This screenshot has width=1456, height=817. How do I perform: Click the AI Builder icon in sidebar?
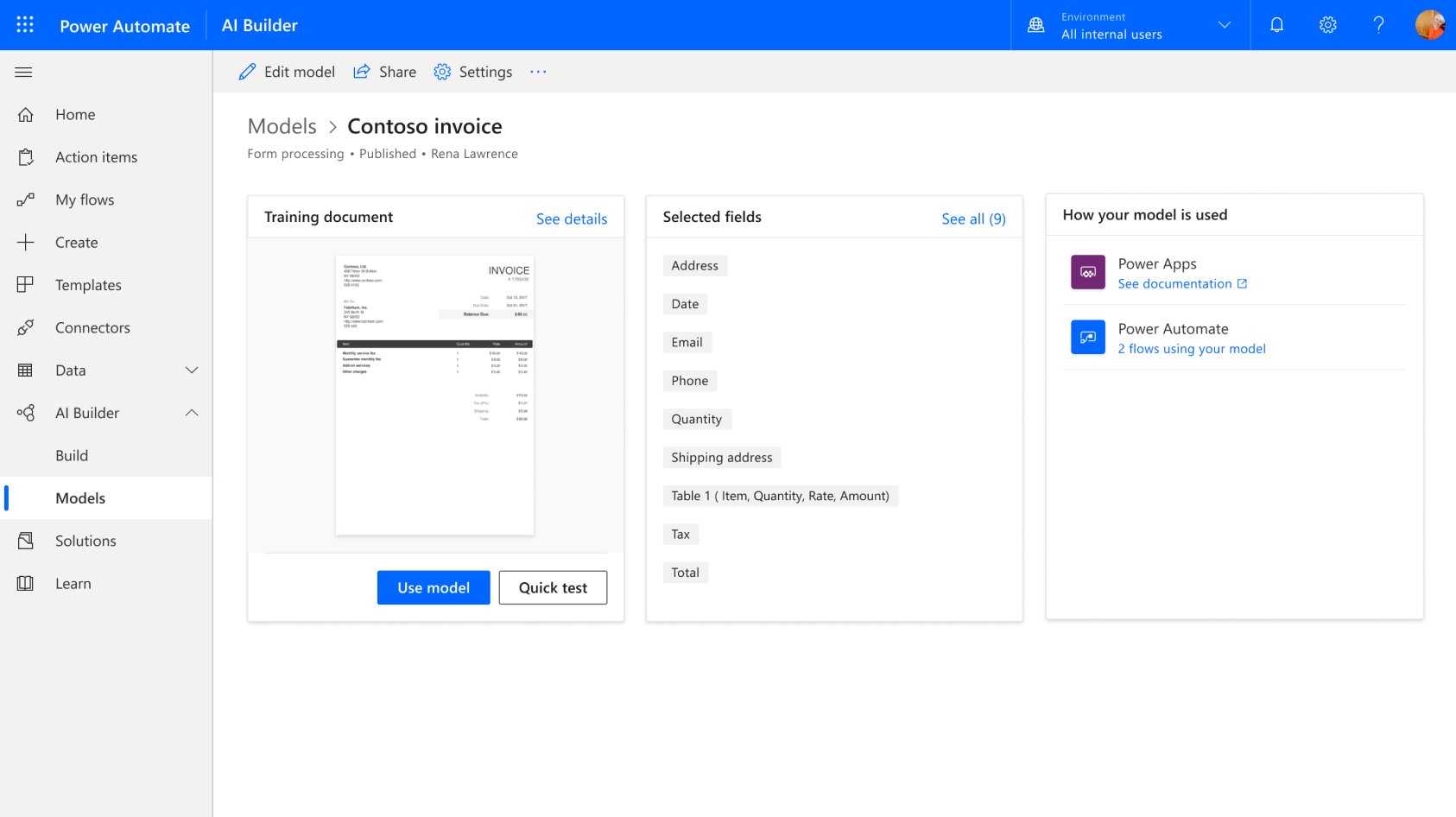[26, 413]
